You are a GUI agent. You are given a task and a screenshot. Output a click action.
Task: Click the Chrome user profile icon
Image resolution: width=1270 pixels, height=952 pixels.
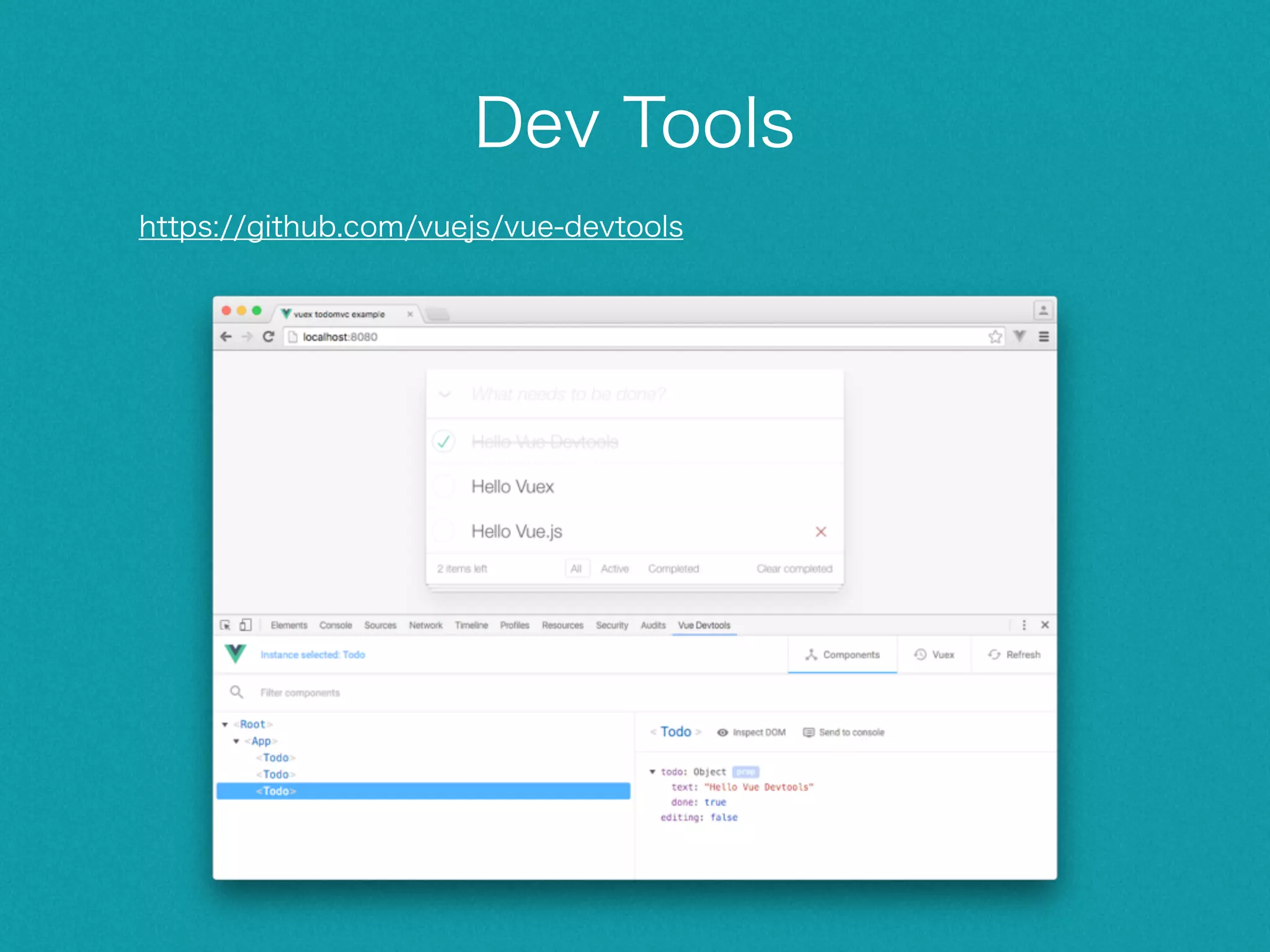[1043, 310]
